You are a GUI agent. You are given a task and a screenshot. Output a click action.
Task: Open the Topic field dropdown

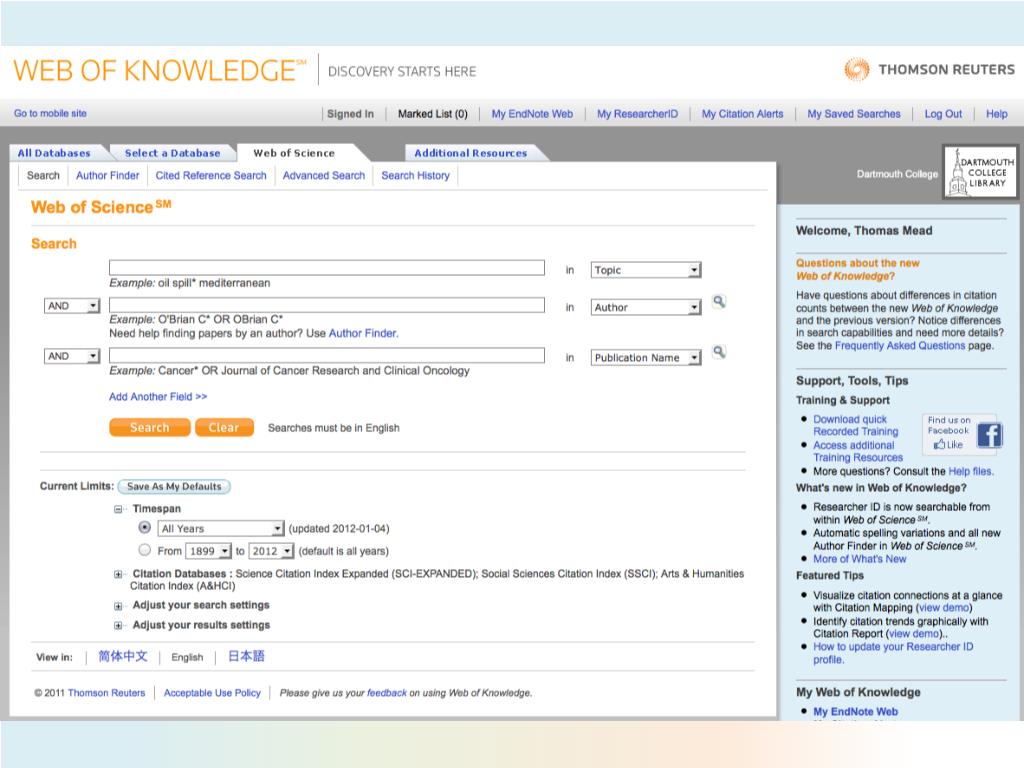coord(645,270)
